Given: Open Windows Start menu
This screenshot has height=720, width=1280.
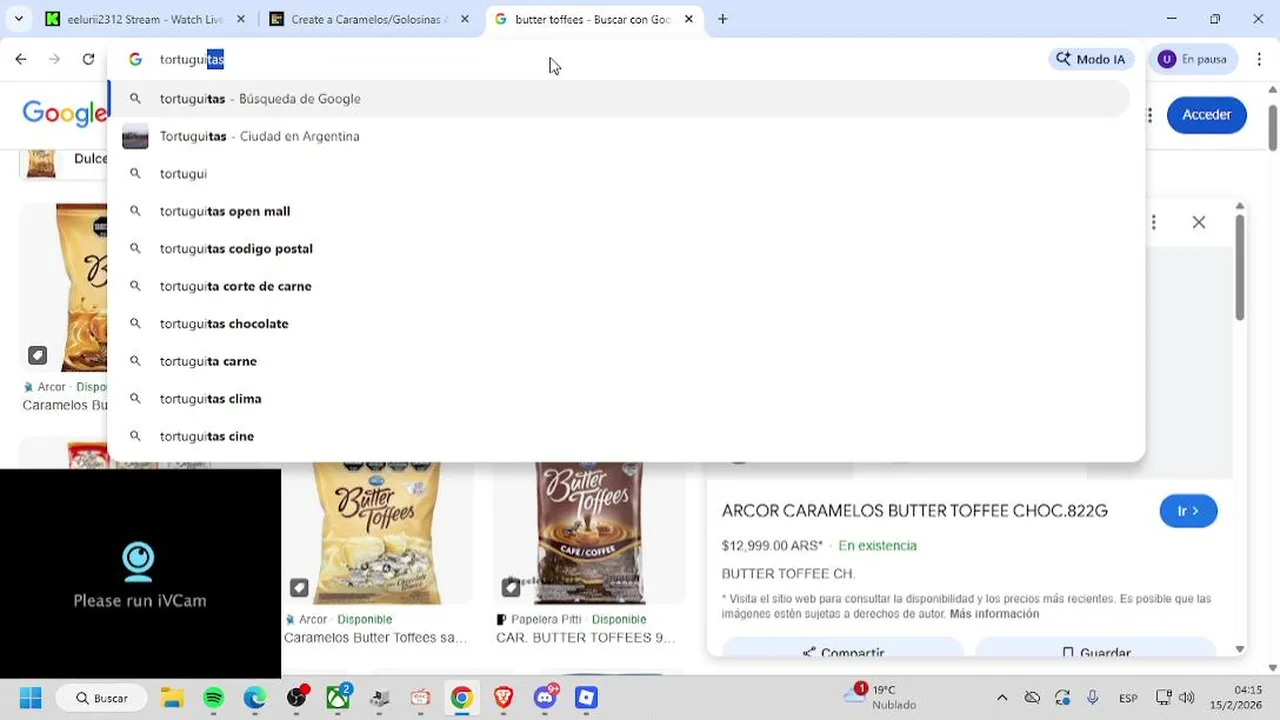Looking at the screenshot, I should 30,698.
